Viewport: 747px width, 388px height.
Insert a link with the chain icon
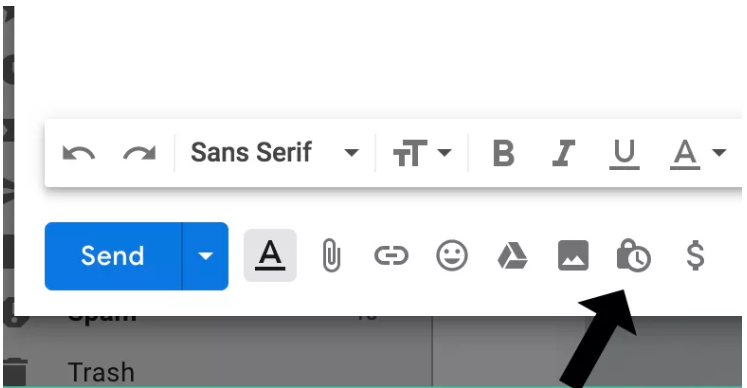[x=391, y=256]
